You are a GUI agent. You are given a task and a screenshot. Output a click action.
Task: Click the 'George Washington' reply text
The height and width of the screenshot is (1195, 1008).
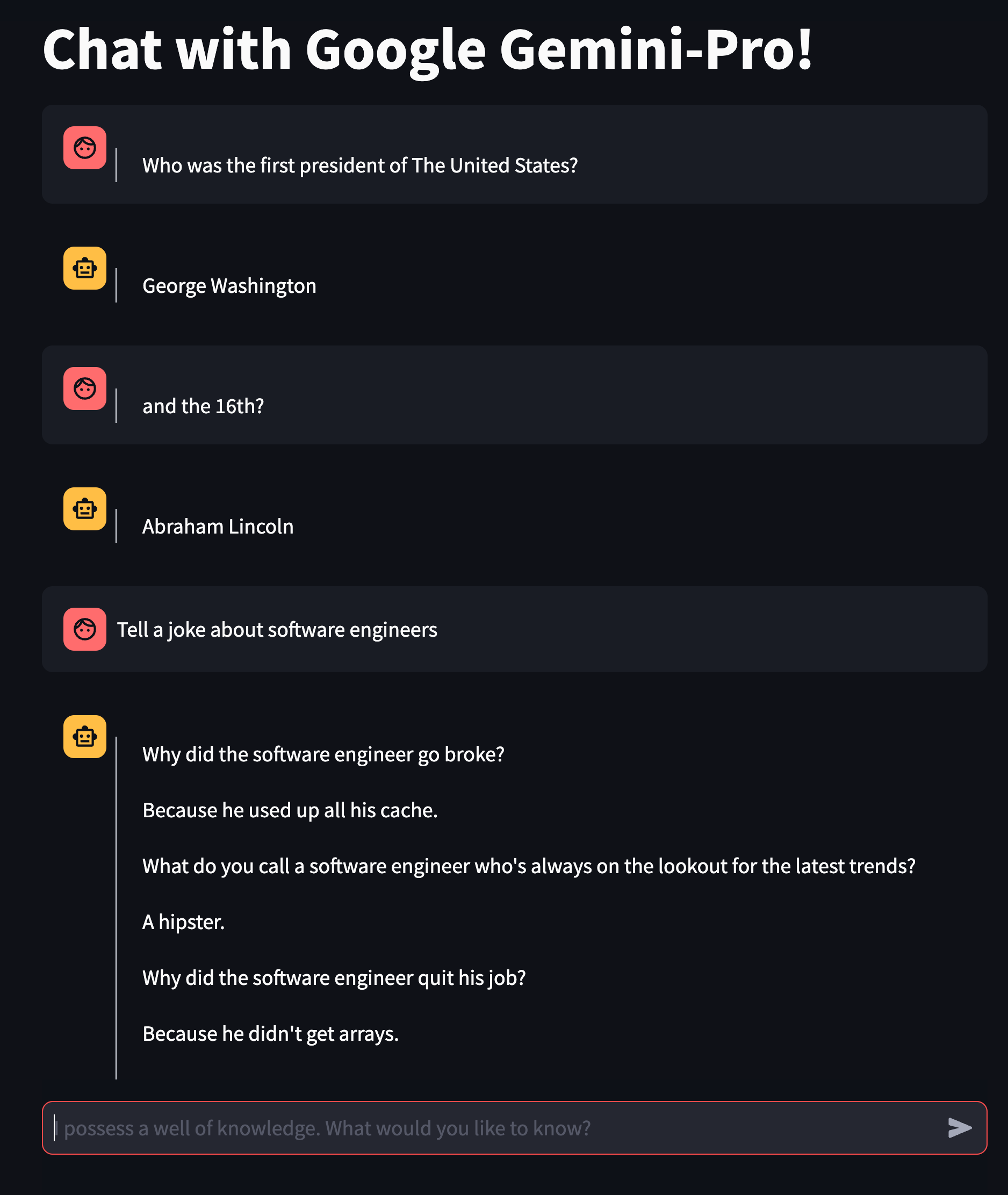pyautogui.click(x=229, y=286)
